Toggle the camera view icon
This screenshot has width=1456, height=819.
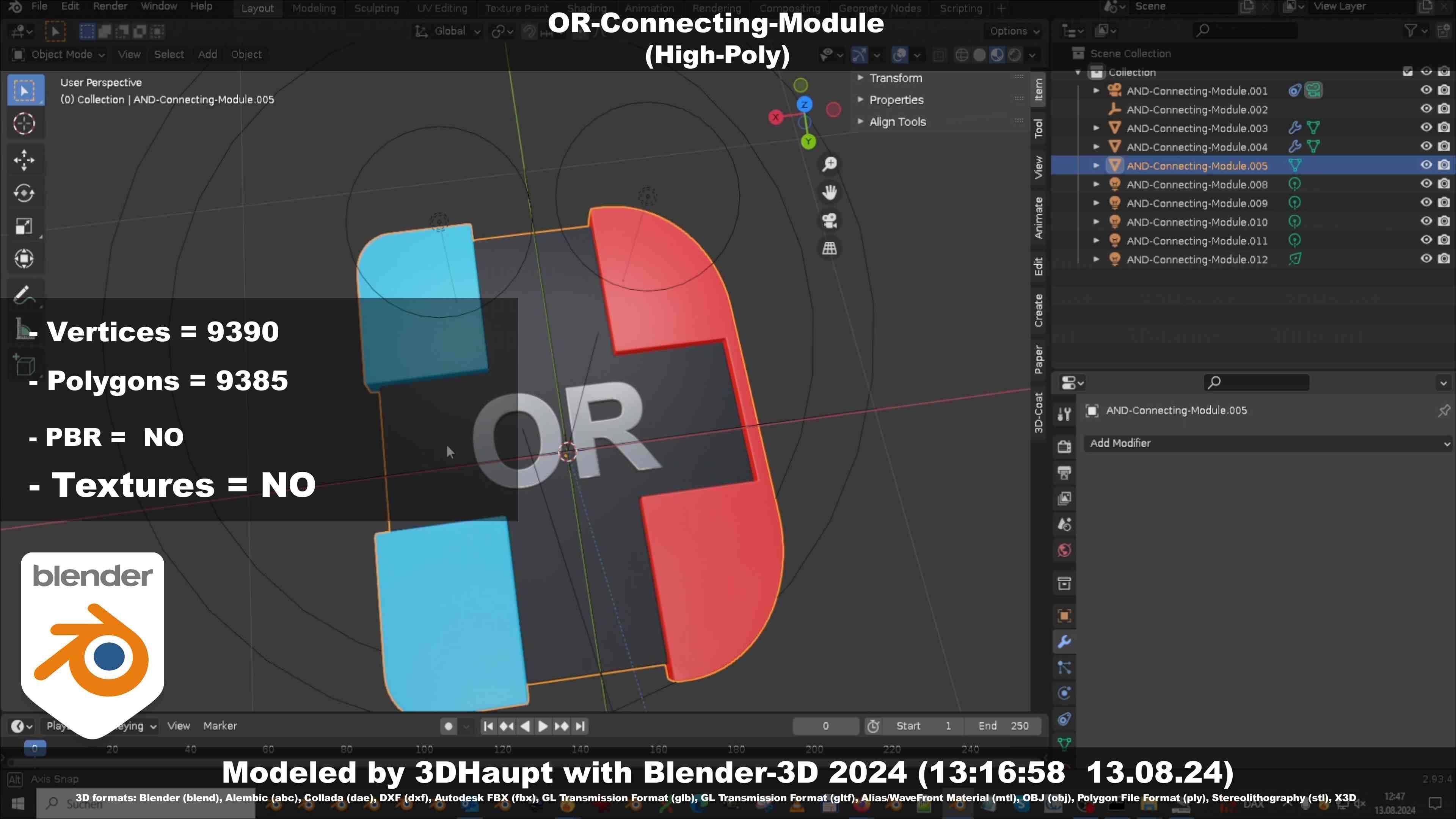click(830, 220)
